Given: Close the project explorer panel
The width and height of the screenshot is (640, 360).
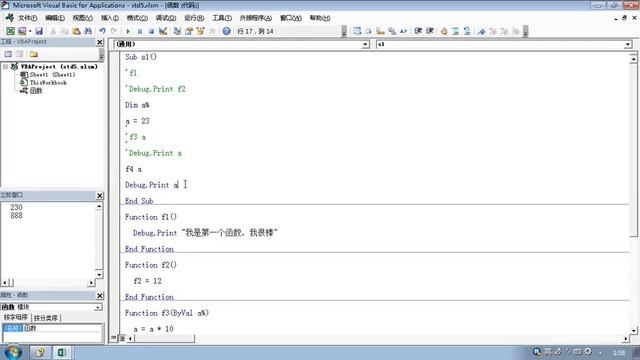Looking at the screenshot, I should 100,42.
